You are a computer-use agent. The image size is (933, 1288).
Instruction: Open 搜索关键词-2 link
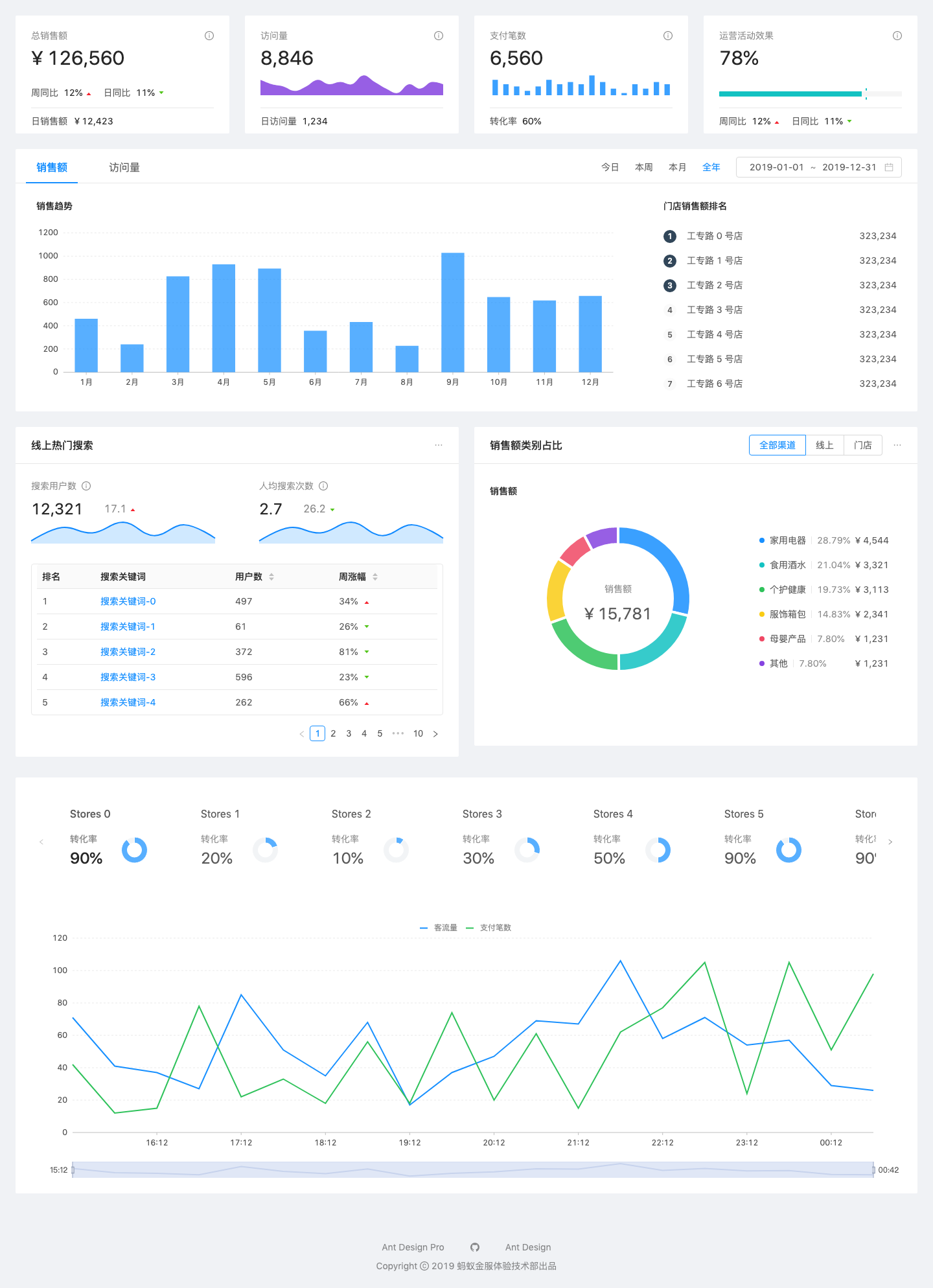point(128,652)
